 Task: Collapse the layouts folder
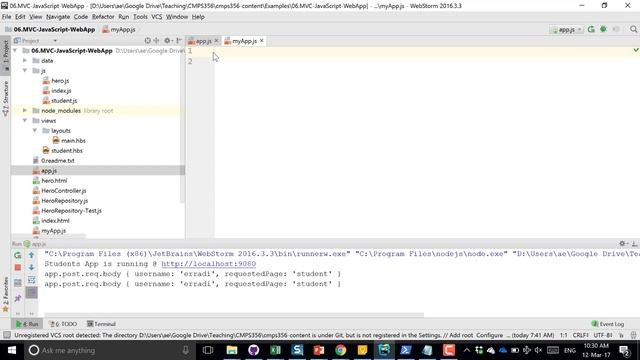(35, 131)
